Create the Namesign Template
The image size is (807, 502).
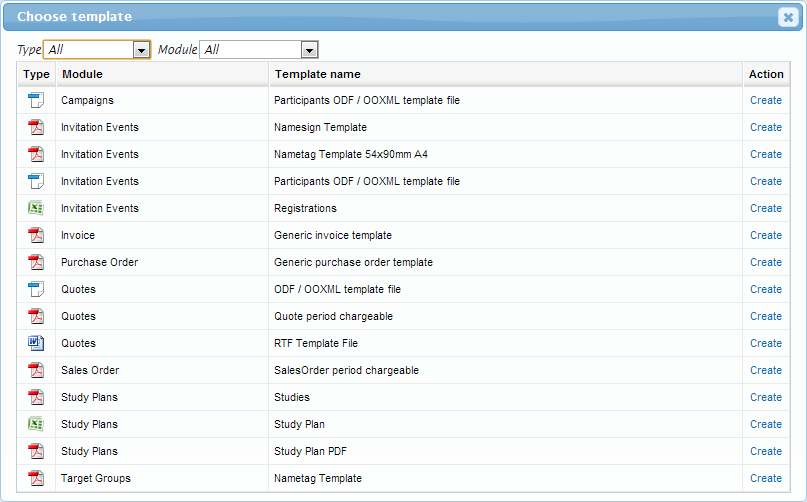click(766, 127)
